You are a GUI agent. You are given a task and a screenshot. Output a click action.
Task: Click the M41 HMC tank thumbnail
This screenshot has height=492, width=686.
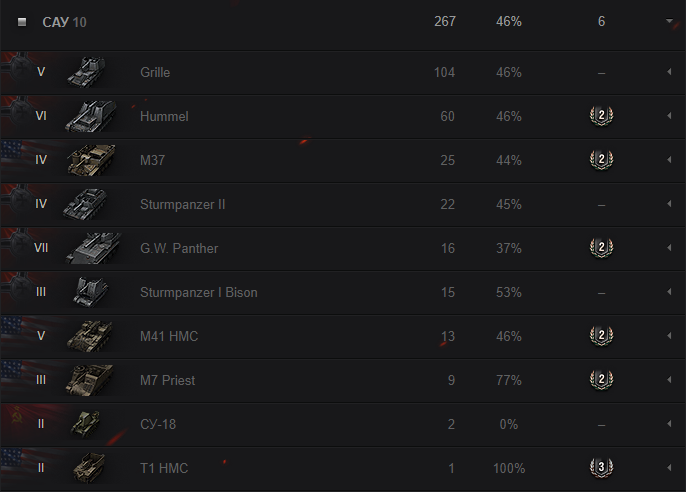point(91,336)
